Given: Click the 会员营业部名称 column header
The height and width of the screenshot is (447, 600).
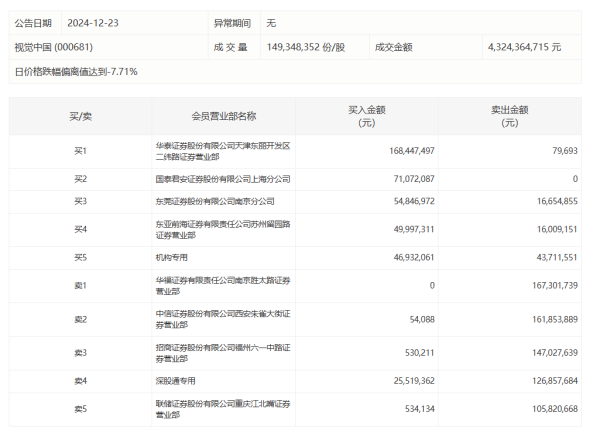Looking at the screenshot, I should click(223, 116).
